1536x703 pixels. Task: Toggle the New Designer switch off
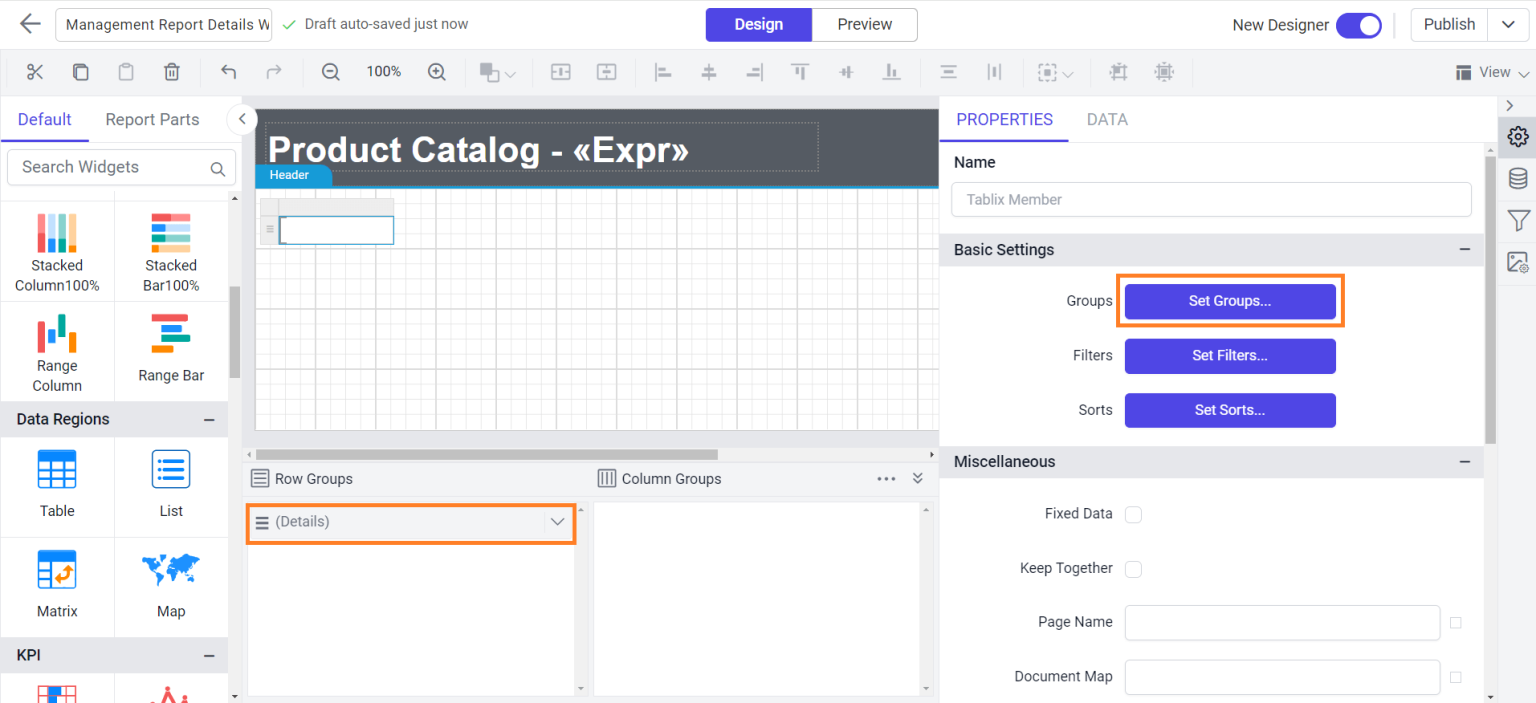tap(1359, 25)
